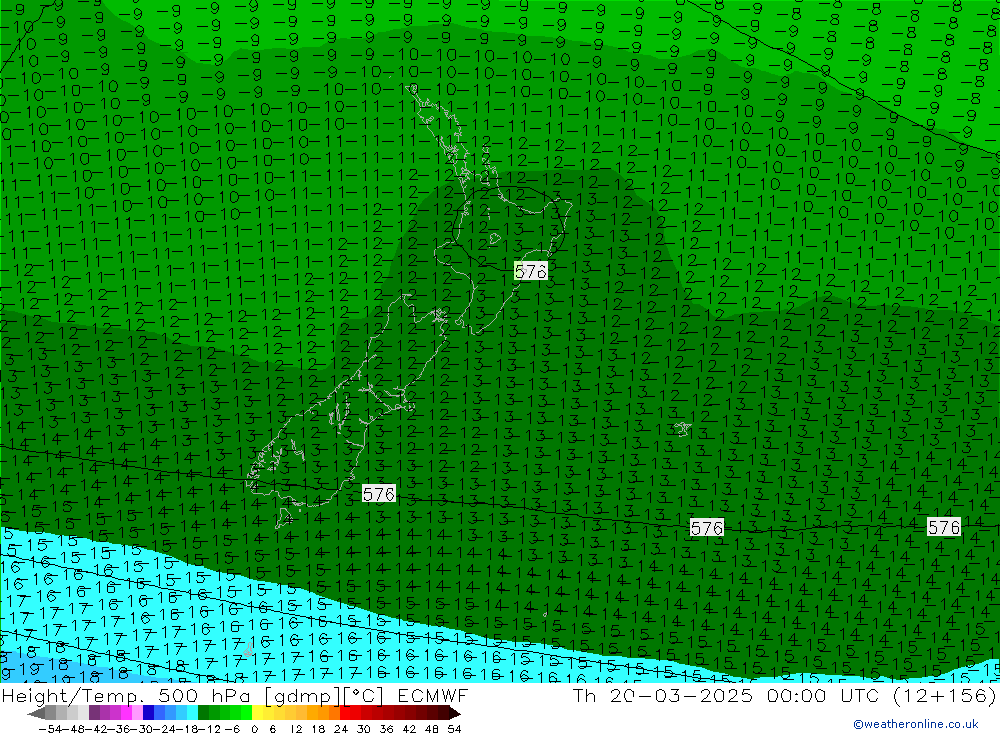The height and width of the screenshot is (733, 1000).
Task: Click the left gray arrow of color scale
Action: (x=36, y=713)
